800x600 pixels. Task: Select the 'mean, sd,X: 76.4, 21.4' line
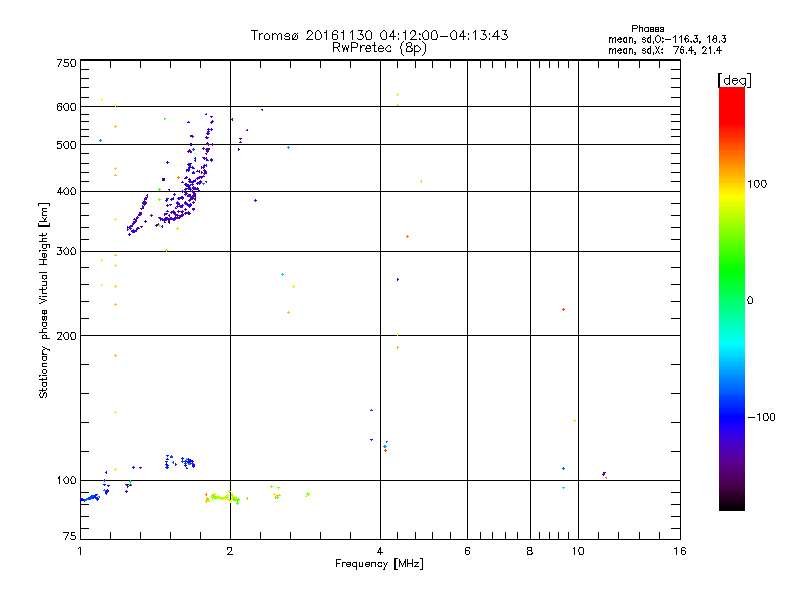(665, 50)
